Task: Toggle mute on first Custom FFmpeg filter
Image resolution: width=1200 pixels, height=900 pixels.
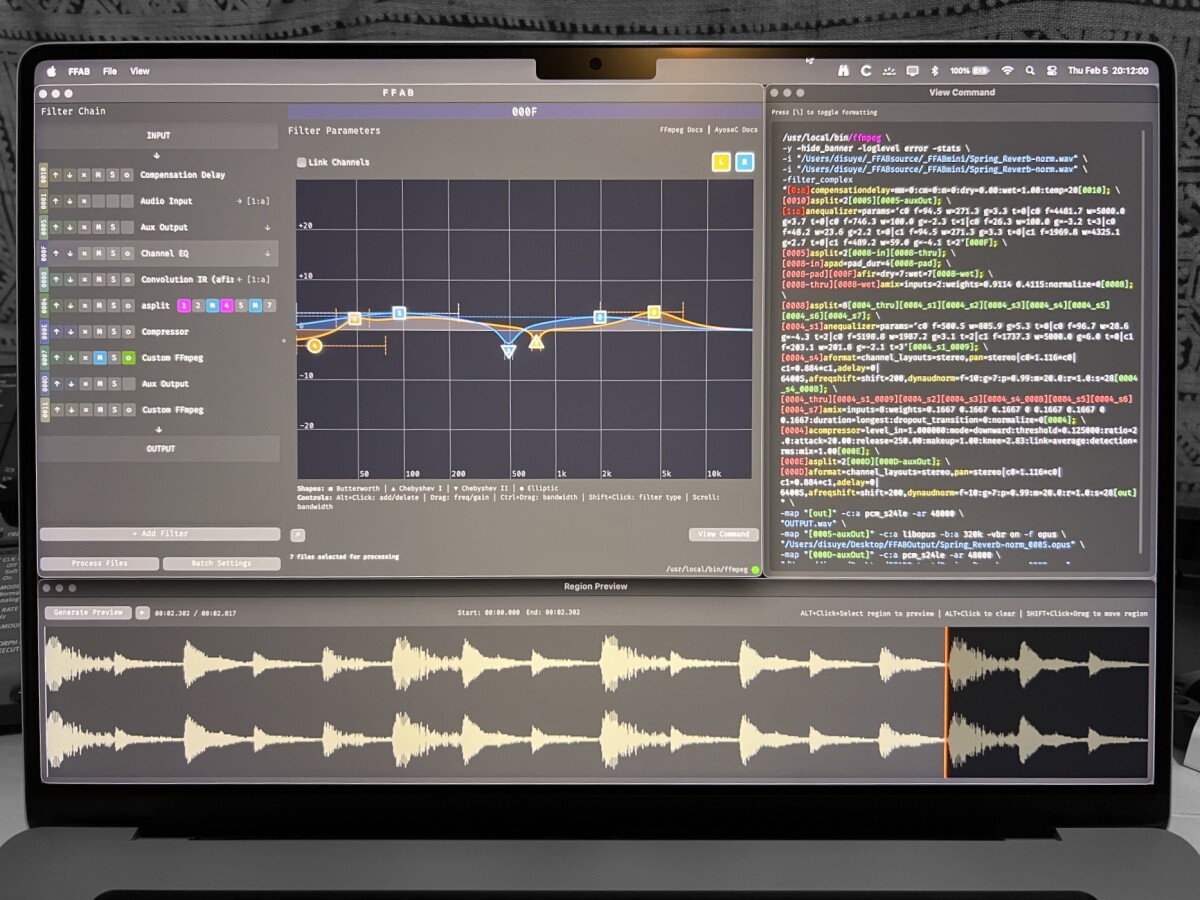Action: pyautogui.click(x=99, y=358)
